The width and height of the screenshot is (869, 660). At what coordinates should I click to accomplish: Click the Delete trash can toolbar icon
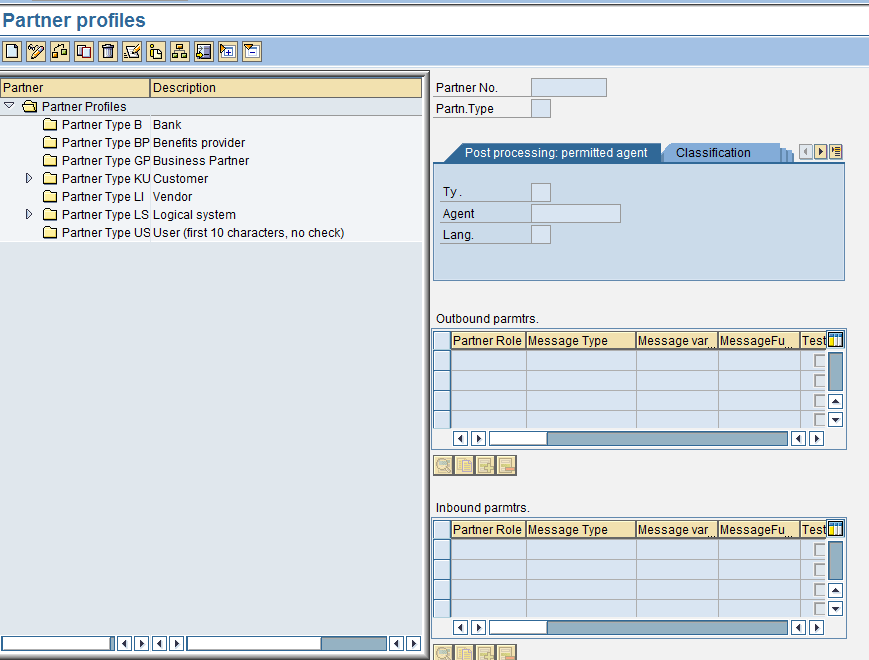coord(108,51)
